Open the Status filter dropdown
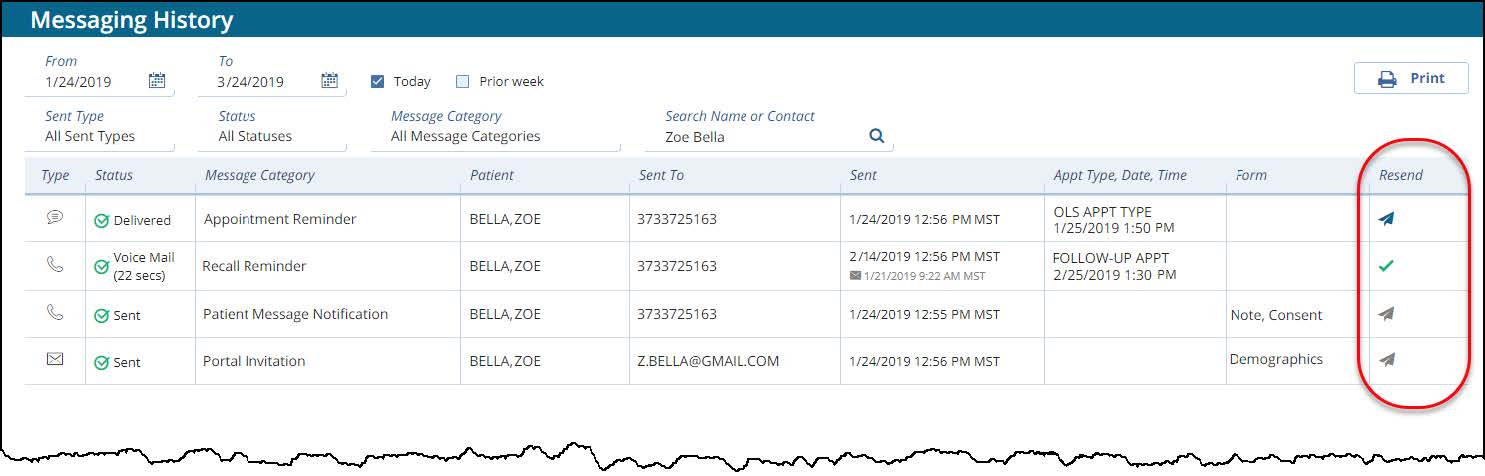Viewport: 1485px width, 476px height. (x=273, y=137)
